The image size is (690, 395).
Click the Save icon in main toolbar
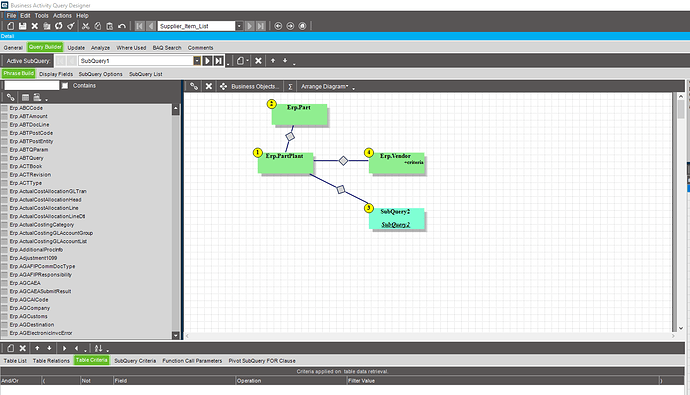click(x=22, y=26)
